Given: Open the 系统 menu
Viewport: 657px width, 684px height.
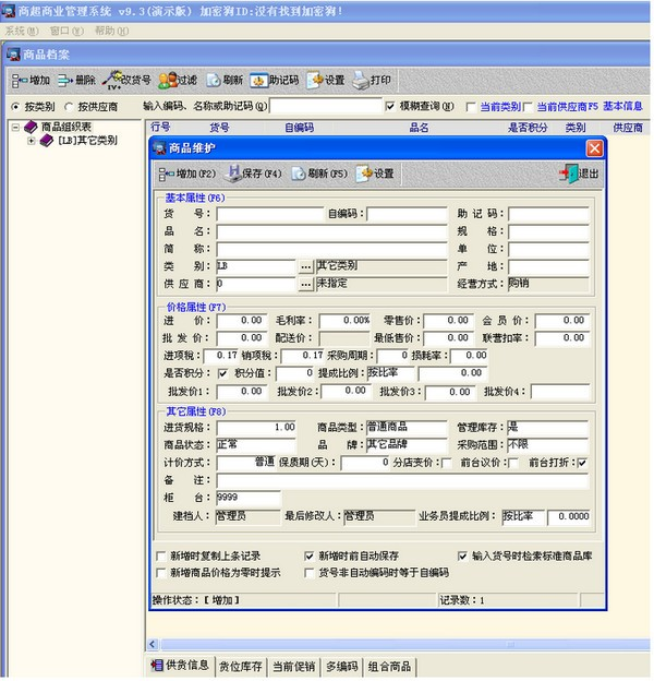Looking at the screenshot, I should click(21, 31).
